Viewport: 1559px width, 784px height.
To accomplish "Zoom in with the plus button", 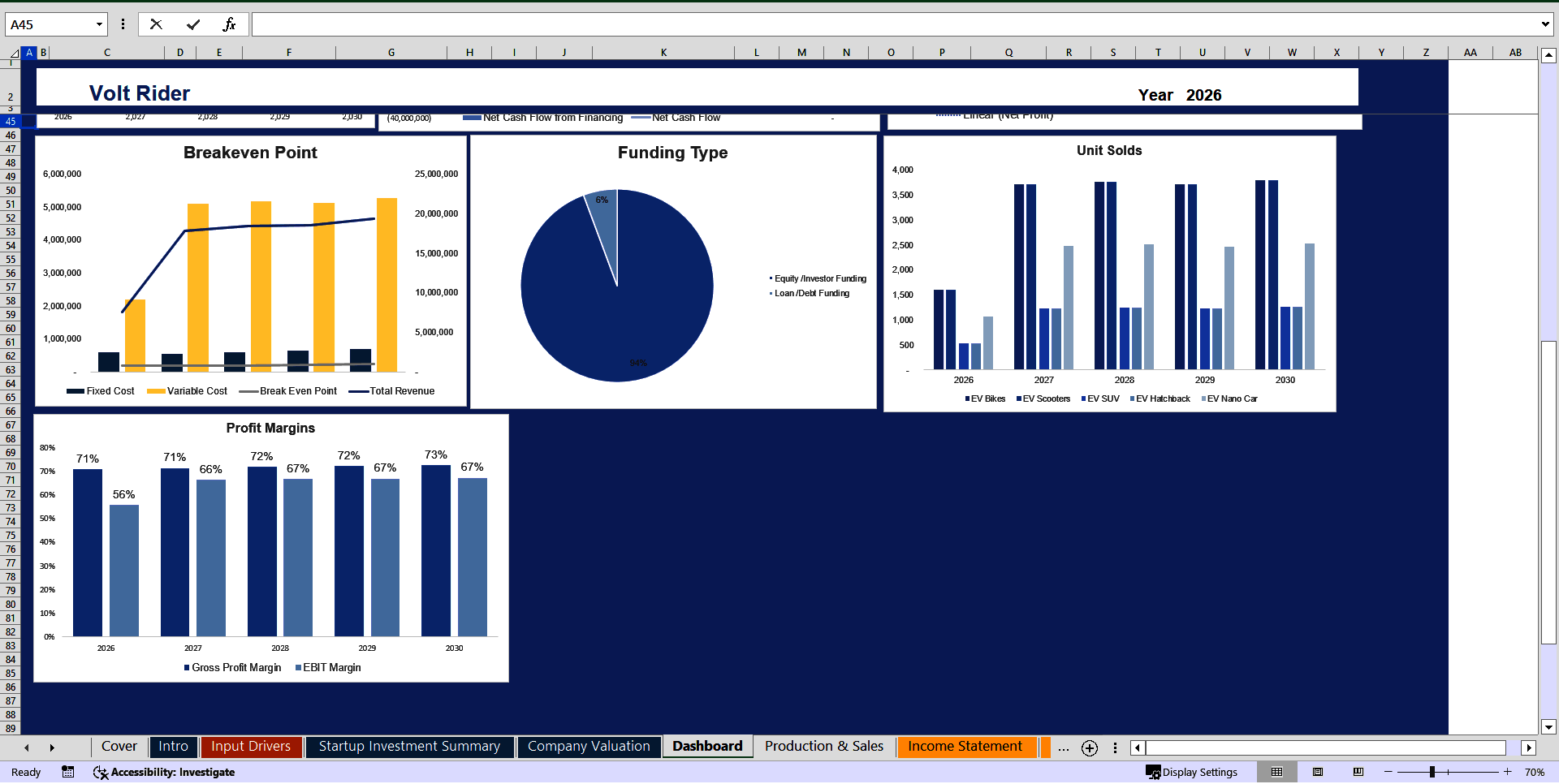I will point(1508,772).
